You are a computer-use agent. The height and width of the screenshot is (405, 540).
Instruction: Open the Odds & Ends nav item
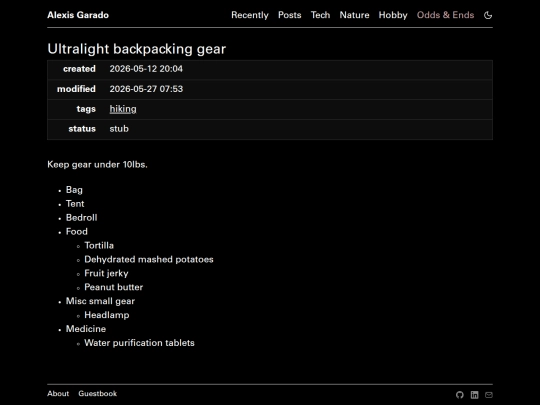pyautogui.click(x=445, y=15)
